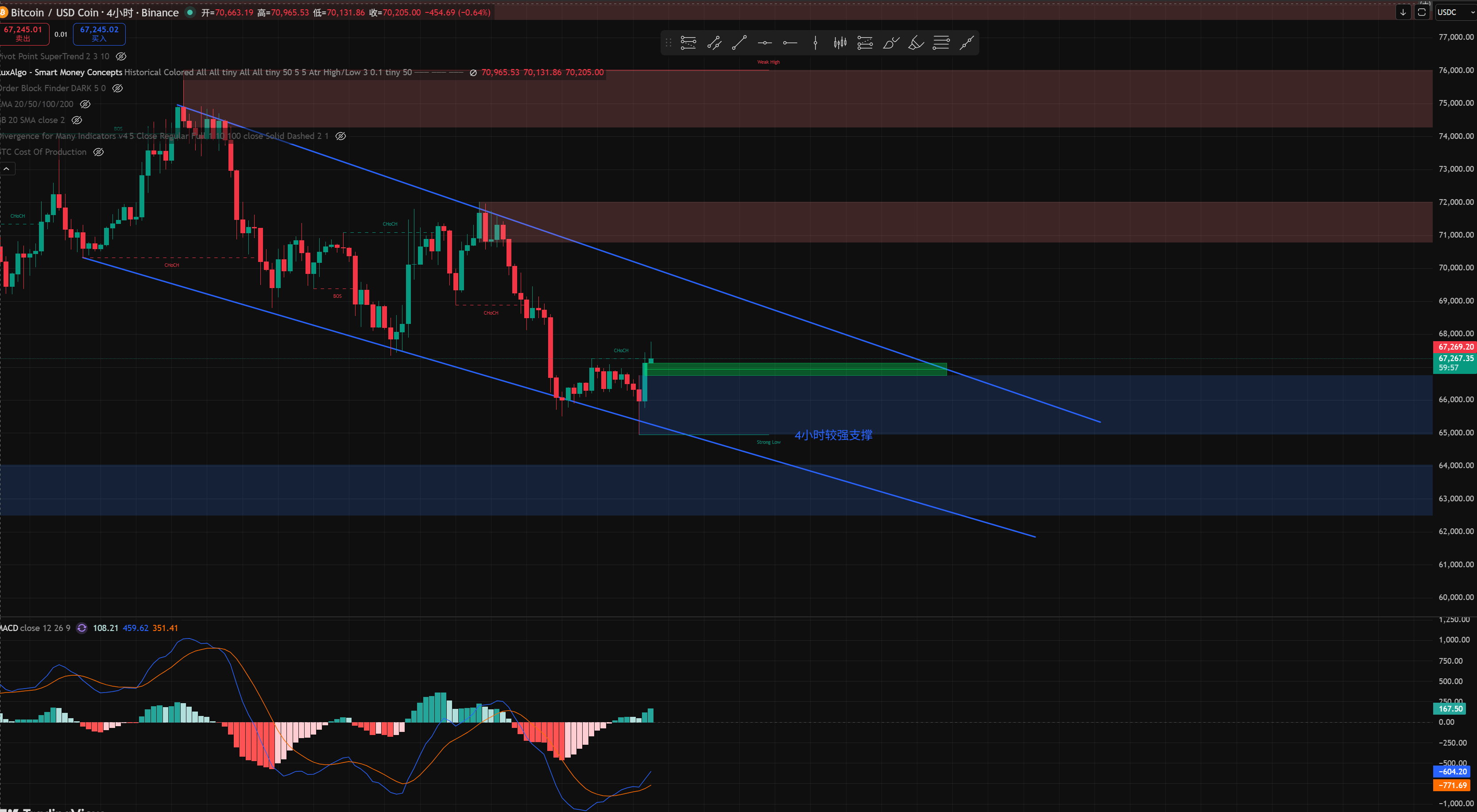
Task: Click the blue 买入 buy price button
Action: click(x=99, y=34)
